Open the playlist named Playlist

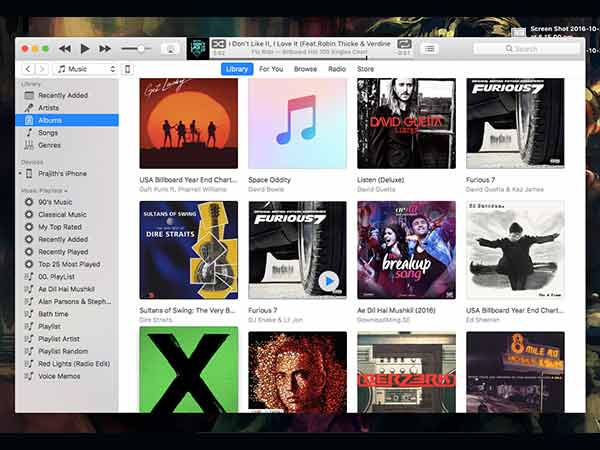pyautogui.click(x=67, y=326)
